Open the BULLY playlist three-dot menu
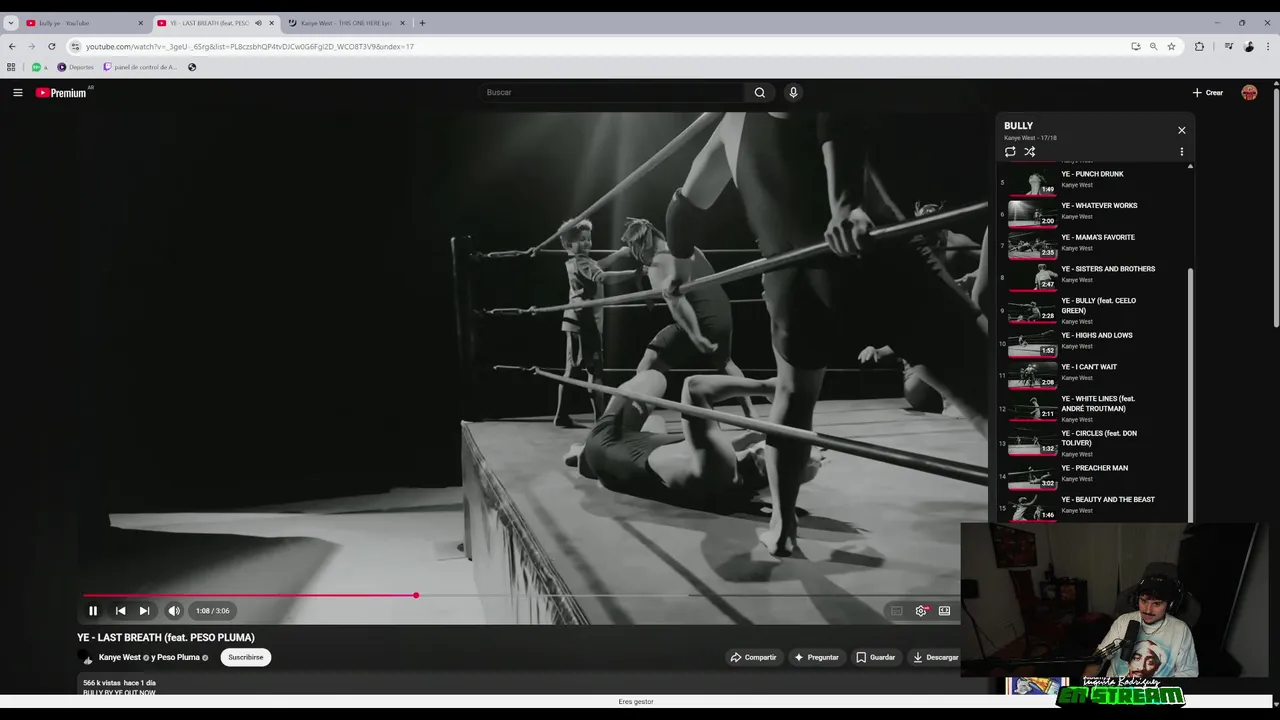Viewport: 1280px width, 720px height. click(x=1181, y=152)
